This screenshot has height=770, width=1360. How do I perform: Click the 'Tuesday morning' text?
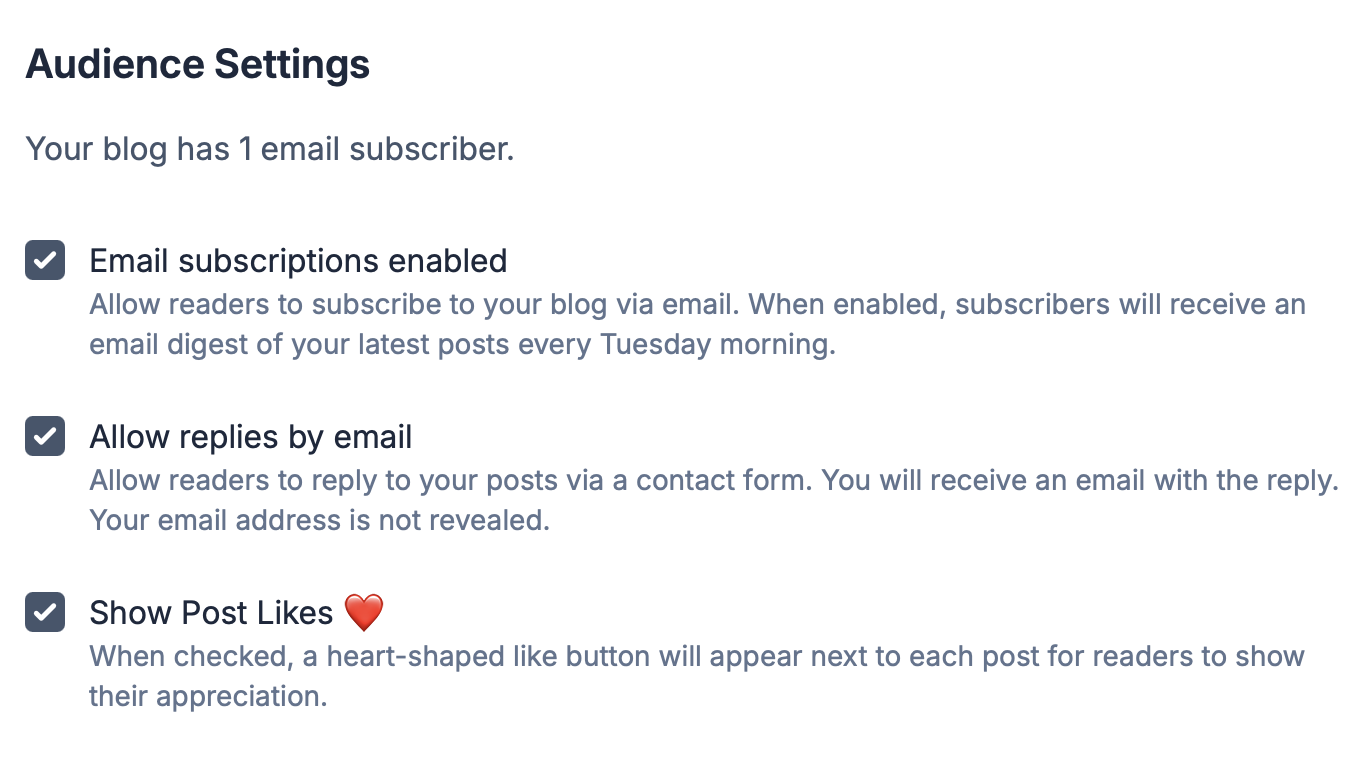(x=717, y=345)
